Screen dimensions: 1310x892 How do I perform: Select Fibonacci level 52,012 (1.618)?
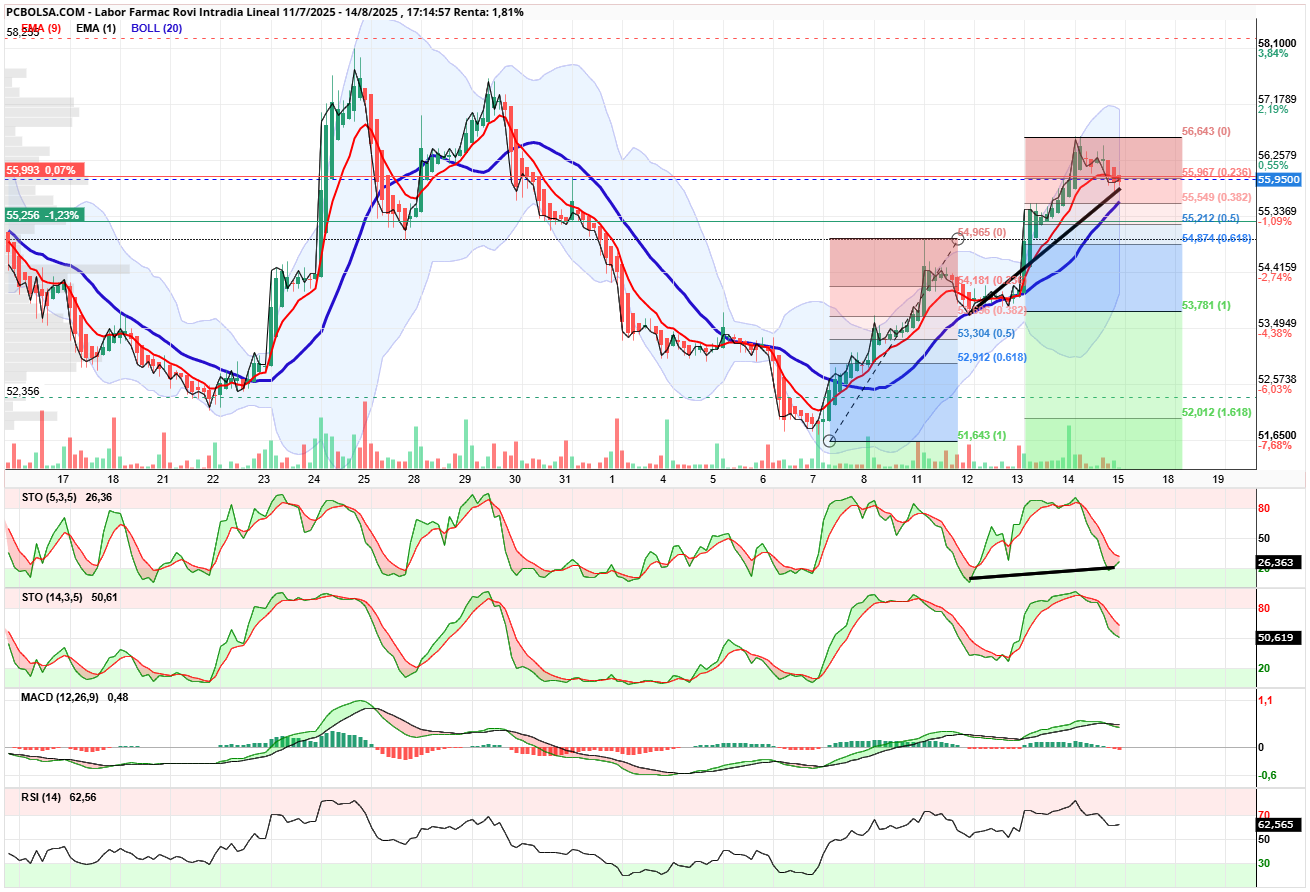[x=1214, y=412]
